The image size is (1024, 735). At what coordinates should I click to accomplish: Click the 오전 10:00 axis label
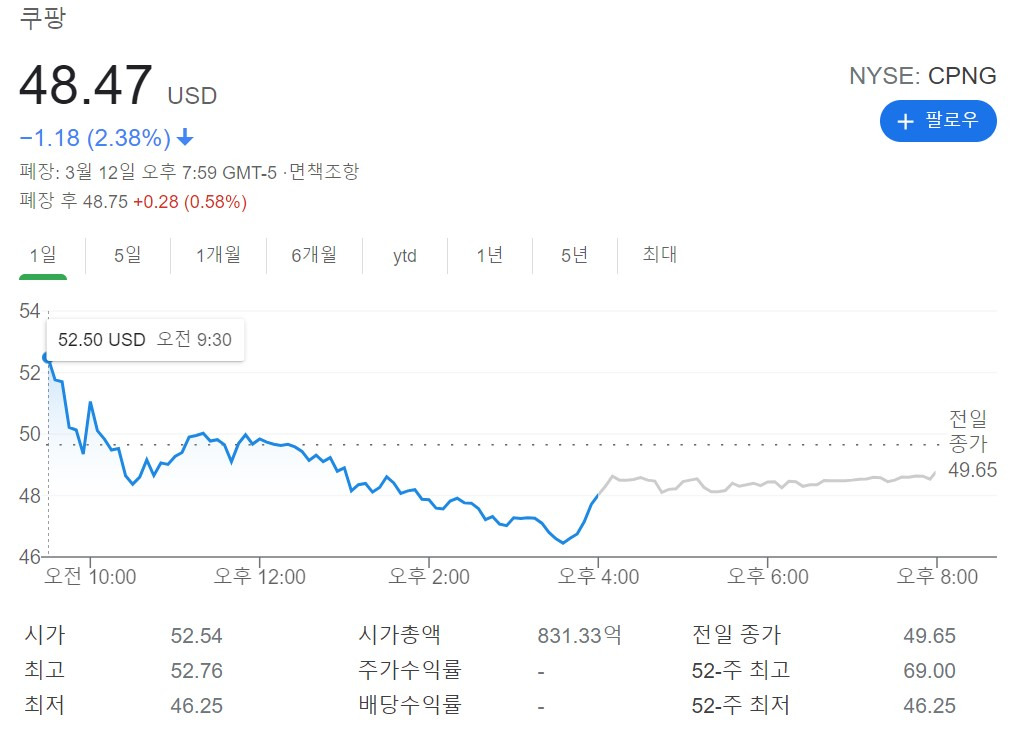[90, 577]
